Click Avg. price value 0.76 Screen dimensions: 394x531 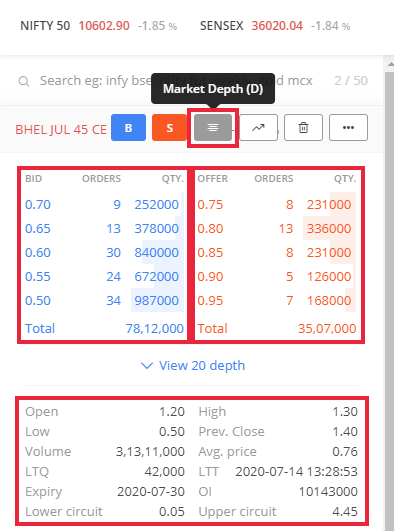(x=345, y=452)
